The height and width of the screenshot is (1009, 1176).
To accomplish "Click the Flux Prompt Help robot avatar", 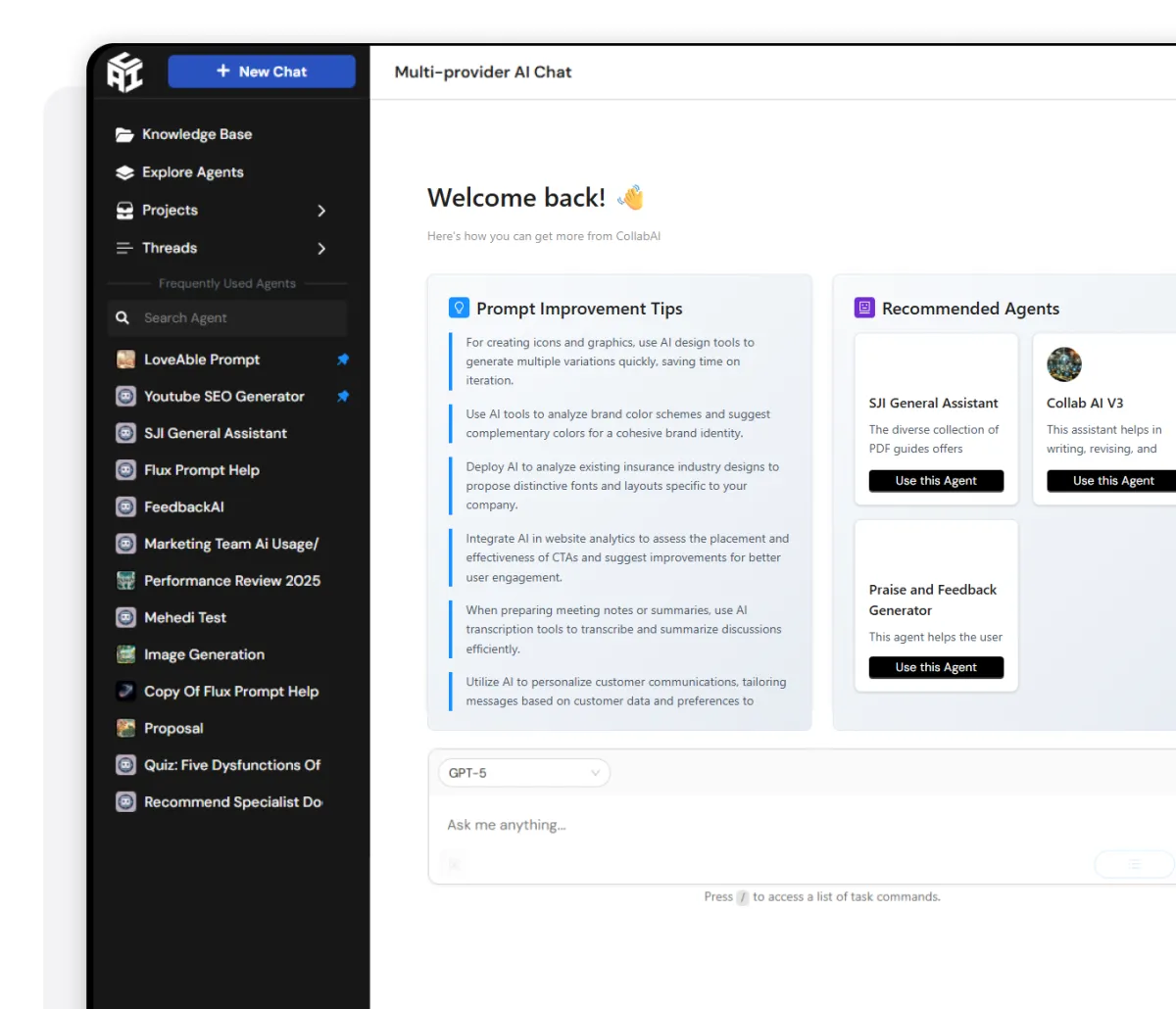I will (125, 470).
